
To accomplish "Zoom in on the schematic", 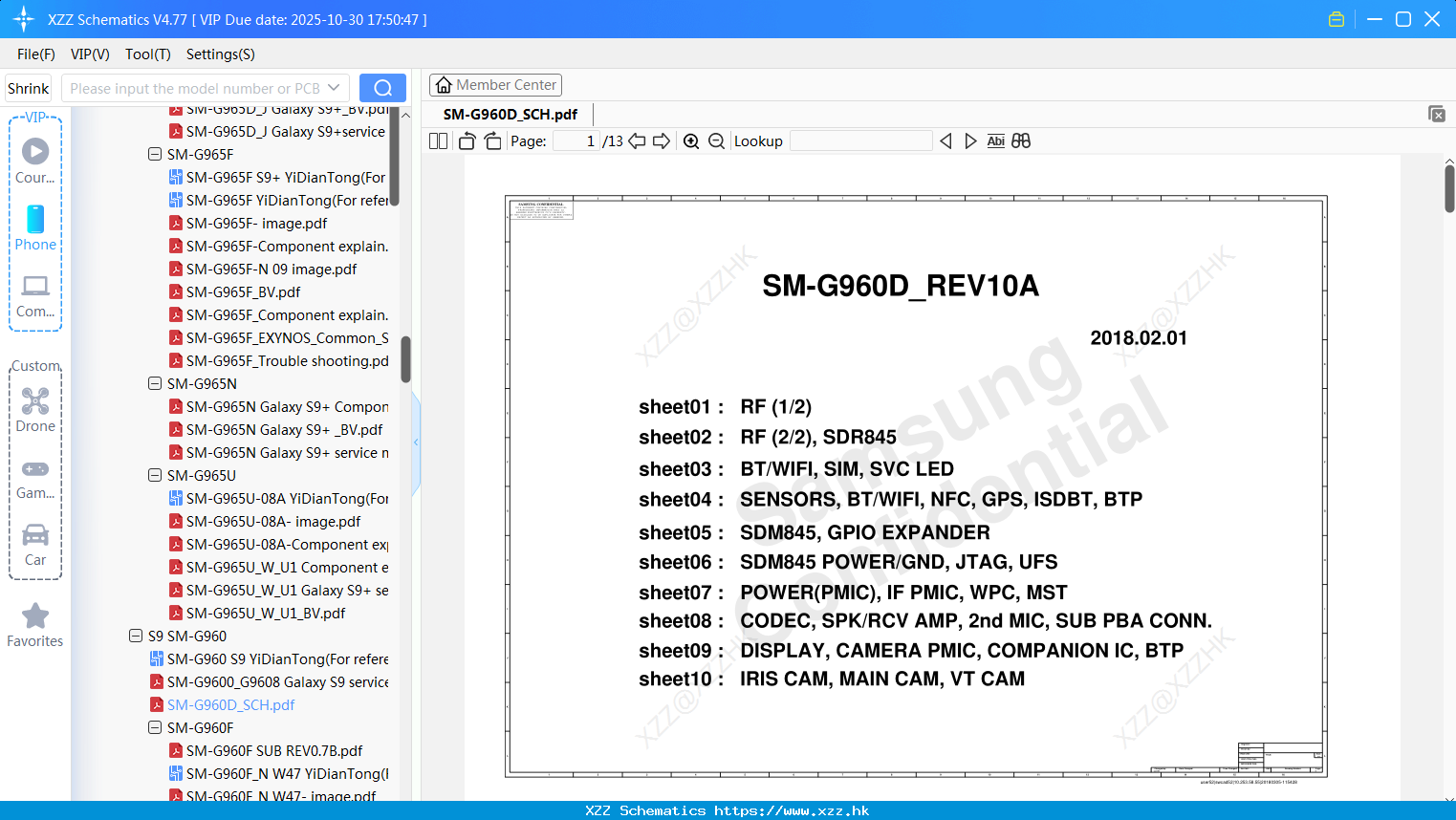I will point(691,141).
